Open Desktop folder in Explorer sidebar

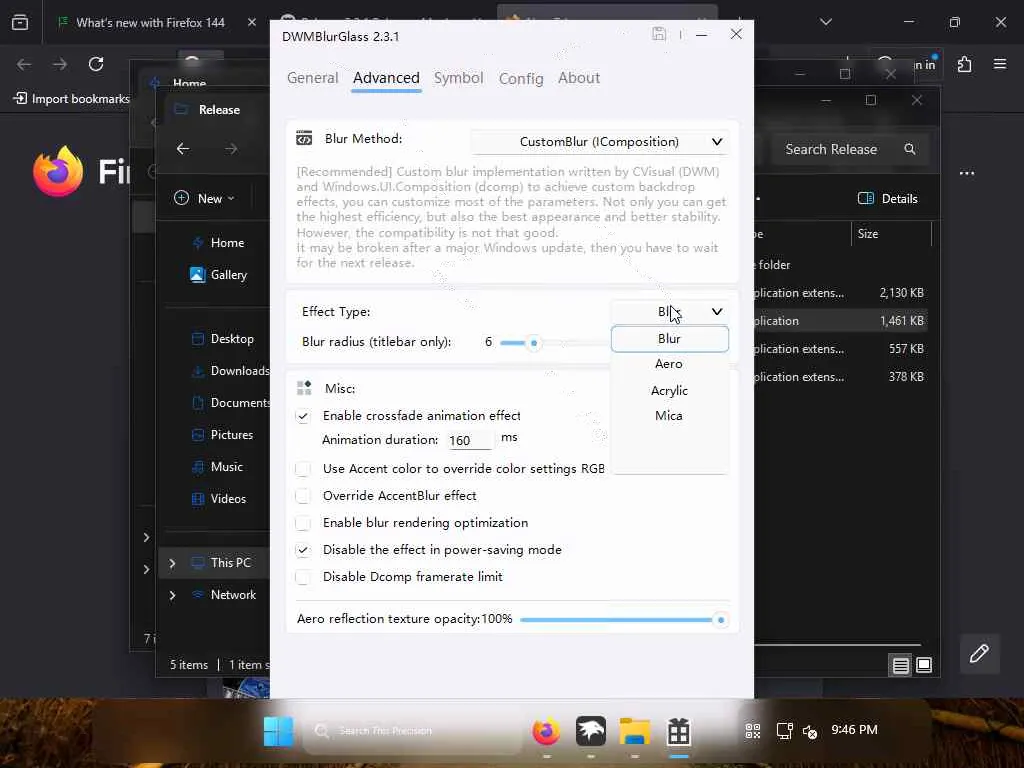[x=223, y=339]
